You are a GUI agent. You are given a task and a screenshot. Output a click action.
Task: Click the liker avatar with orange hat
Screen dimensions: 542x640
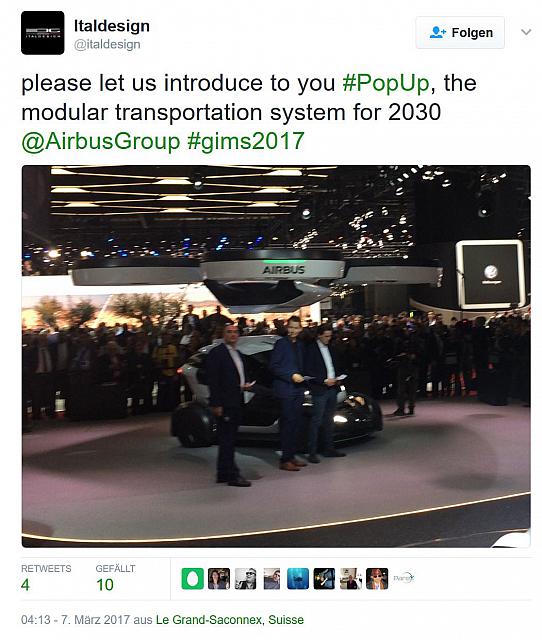point(377,578)
